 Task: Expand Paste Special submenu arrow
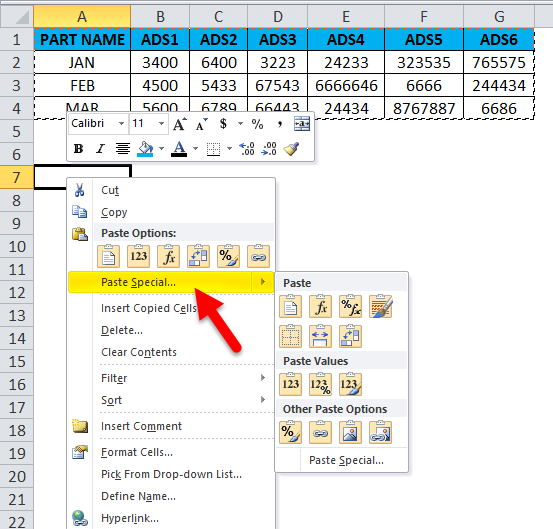coord(262,282)
